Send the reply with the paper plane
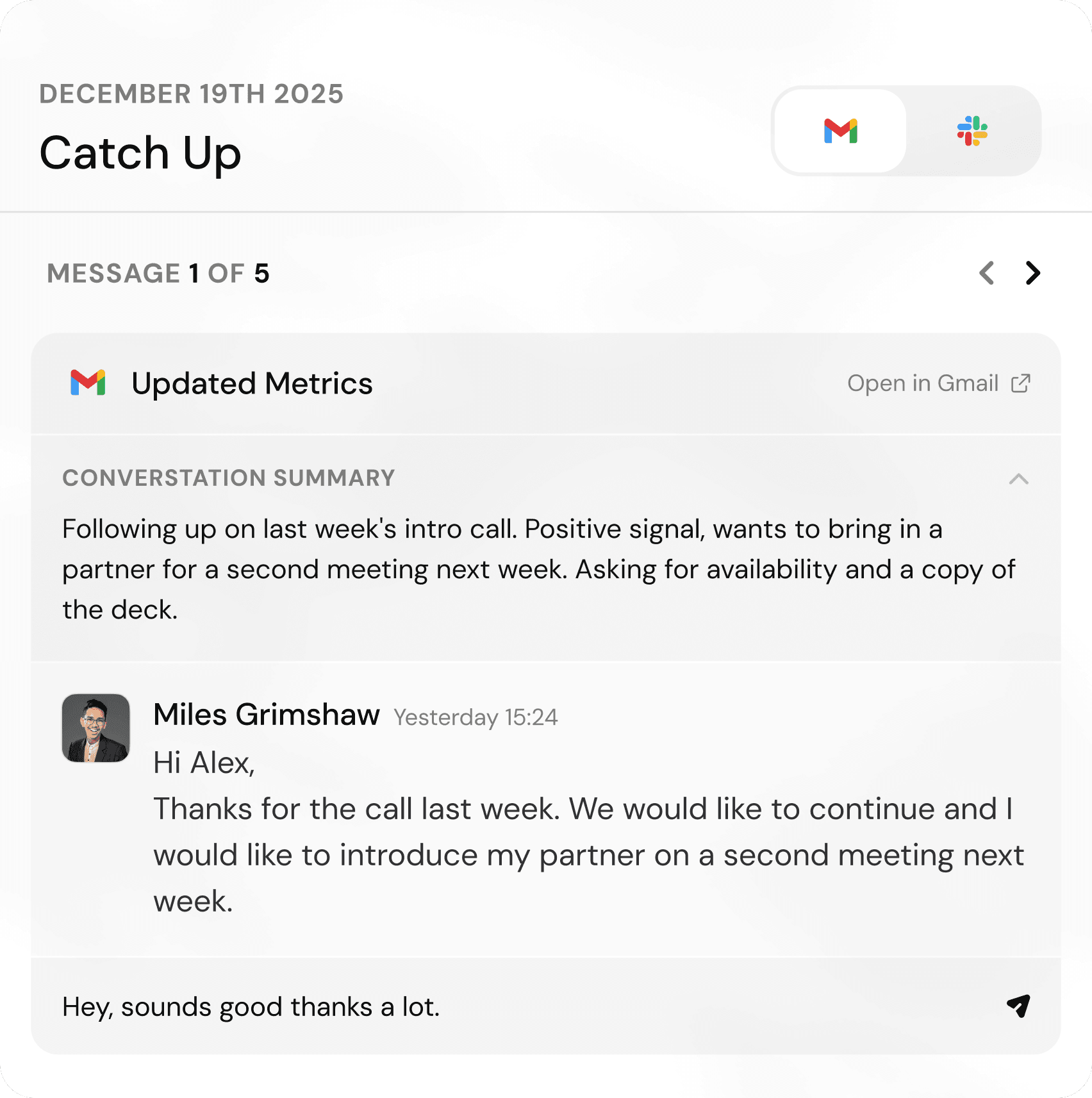Image resolution: width=1092 pixels, height=1098 pixels. coord(1018,1006)
